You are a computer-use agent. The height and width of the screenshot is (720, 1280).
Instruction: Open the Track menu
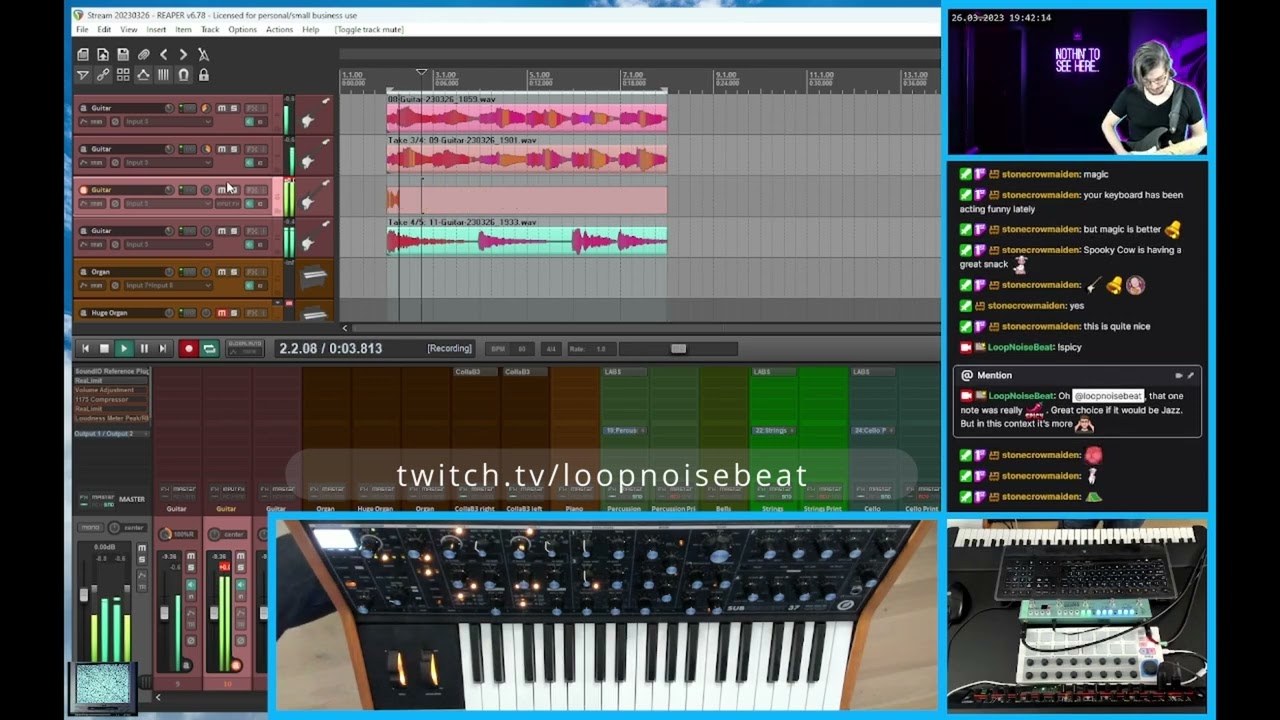tap(210, 29)
